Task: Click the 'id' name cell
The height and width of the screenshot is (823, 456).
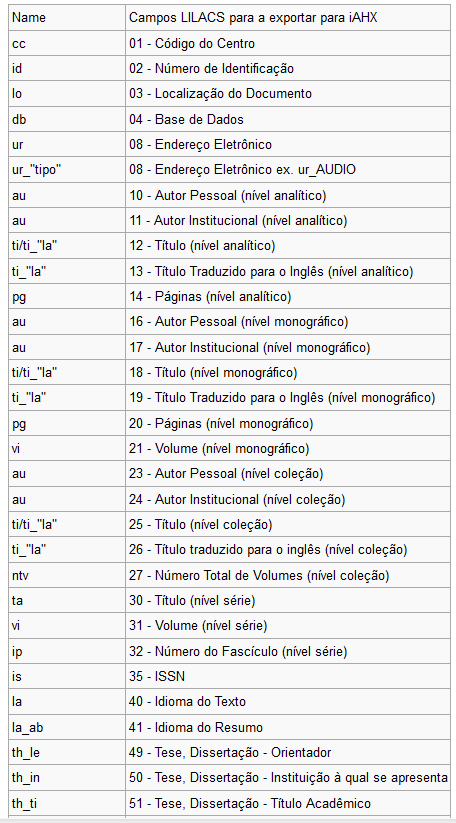Action: click(67, 68)
